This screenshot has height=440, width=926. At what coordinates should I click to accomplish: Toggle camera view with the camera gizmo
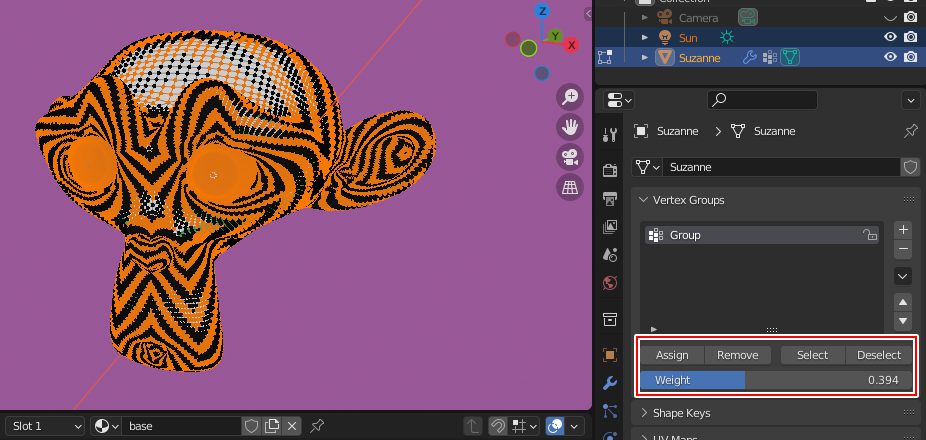pyautogui.click(x=570, y=157)
